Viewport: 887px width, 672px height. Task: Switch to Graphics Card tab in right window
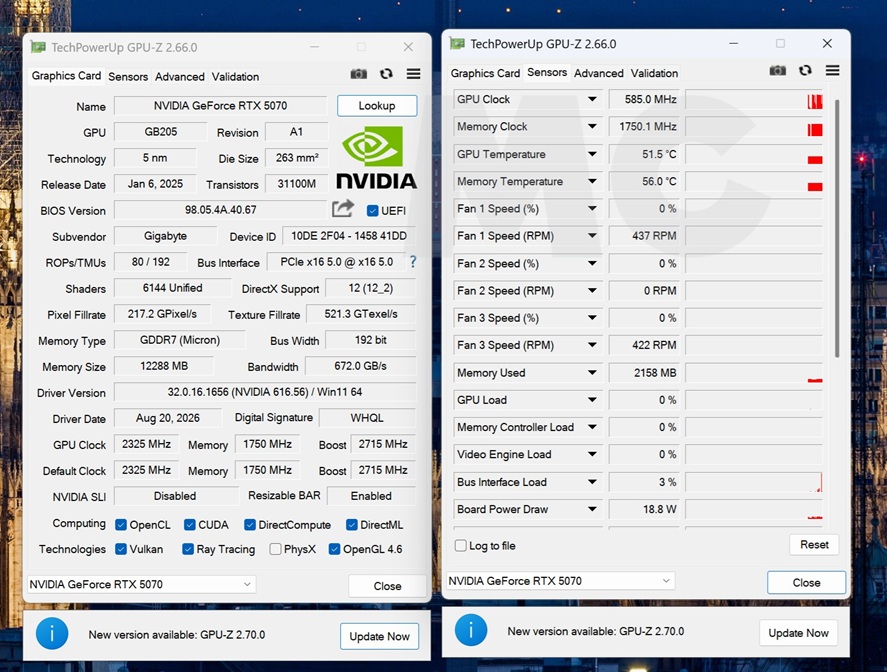[x=485, y=73]
